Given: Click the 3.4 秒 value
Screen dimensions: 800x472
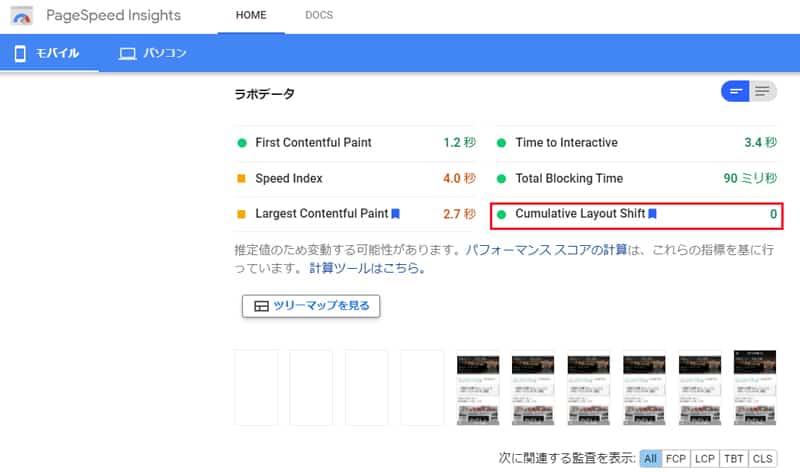Looking at the screenshot, I should tap(761, 143).
